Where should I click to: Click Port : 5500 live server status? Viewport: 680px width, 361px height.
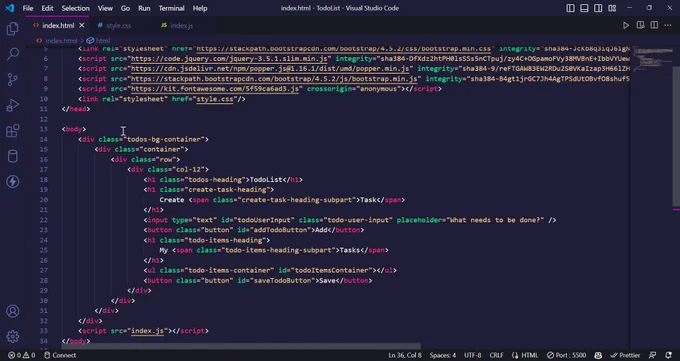pos(566,355)
